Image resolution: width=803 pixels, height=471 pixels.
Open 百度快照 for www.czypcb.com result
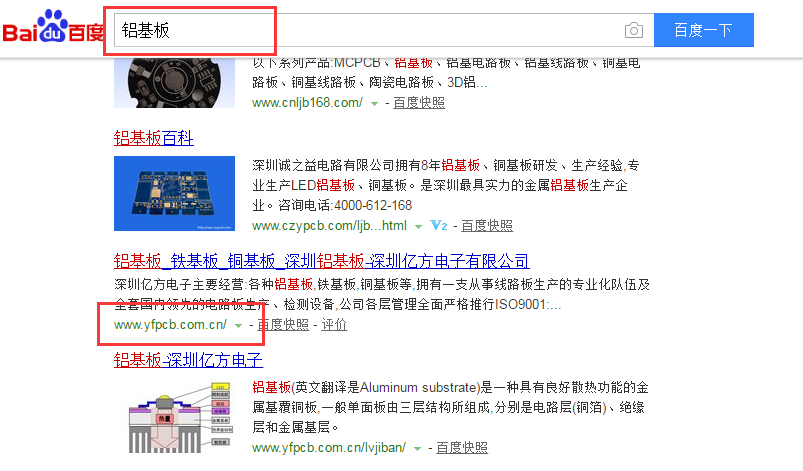487,226
